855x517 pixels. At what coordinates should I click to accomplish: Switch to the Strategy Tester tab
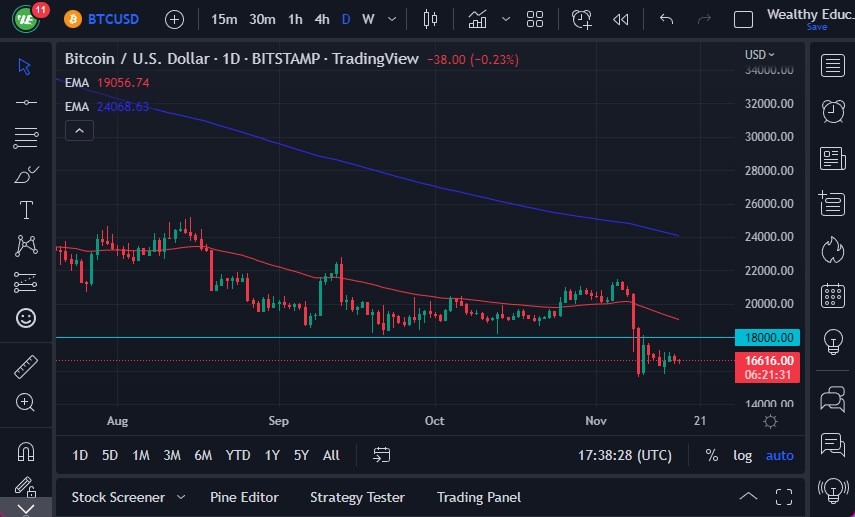point(357,497)
